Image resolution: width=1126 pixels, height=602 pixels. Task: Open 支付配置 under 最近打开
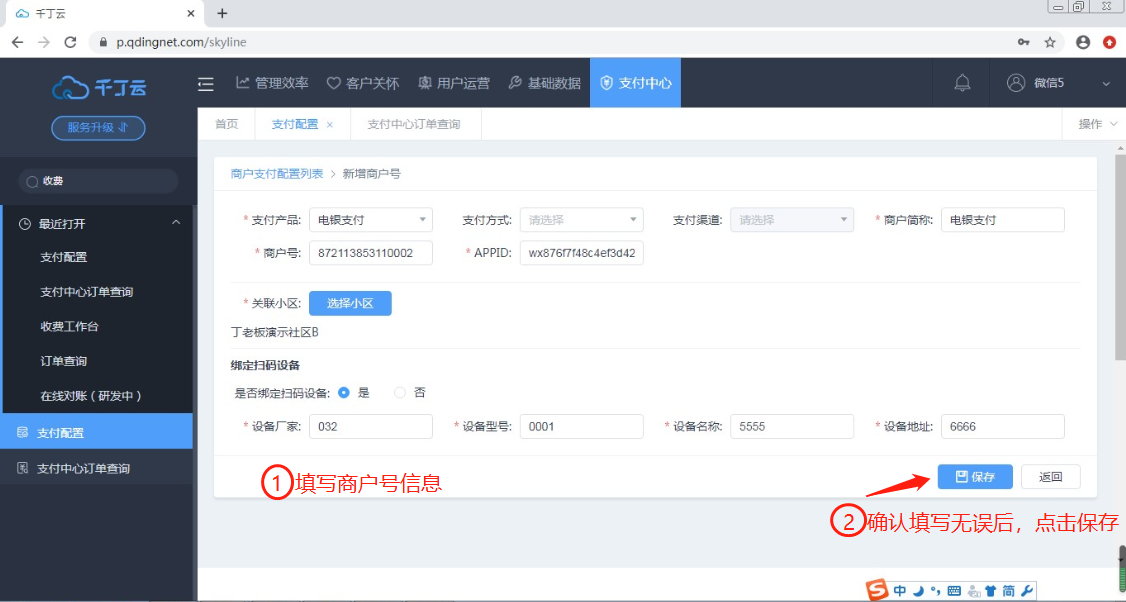click(x=63, y=257)
